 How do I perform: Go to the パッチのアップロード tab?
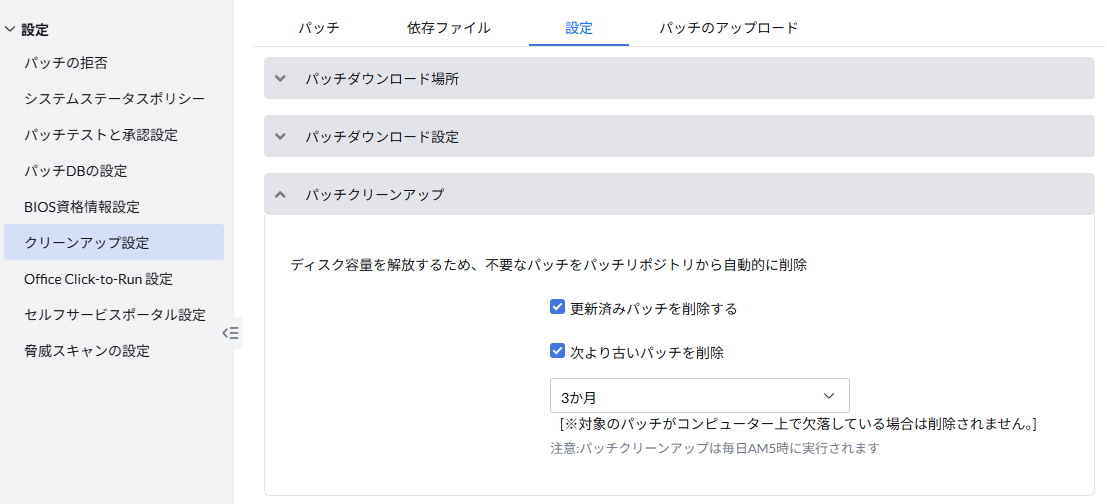(x=728, y=28)
